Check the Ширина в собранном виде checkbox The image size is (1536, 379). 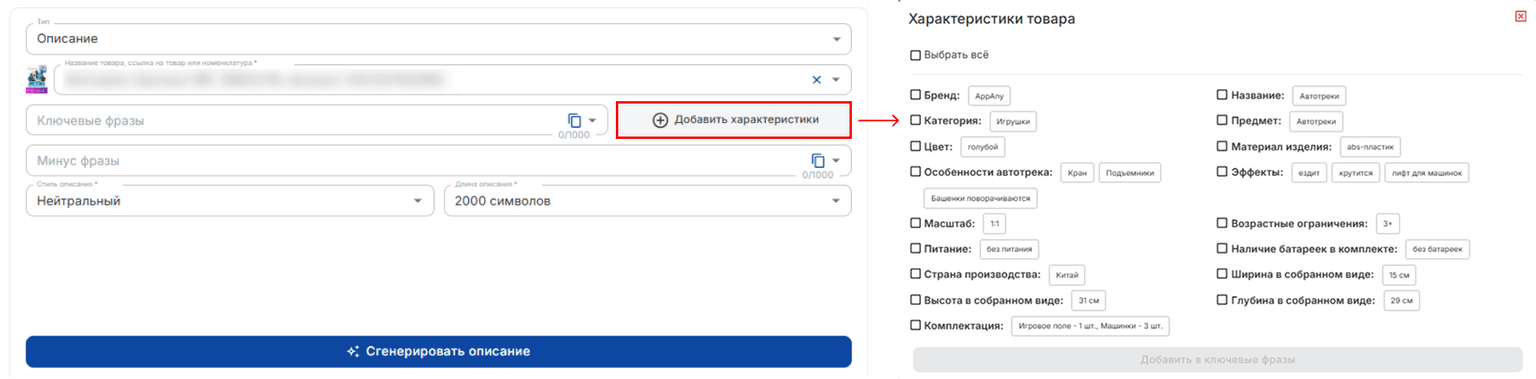pyautogui.click(x=1222, y=274)
